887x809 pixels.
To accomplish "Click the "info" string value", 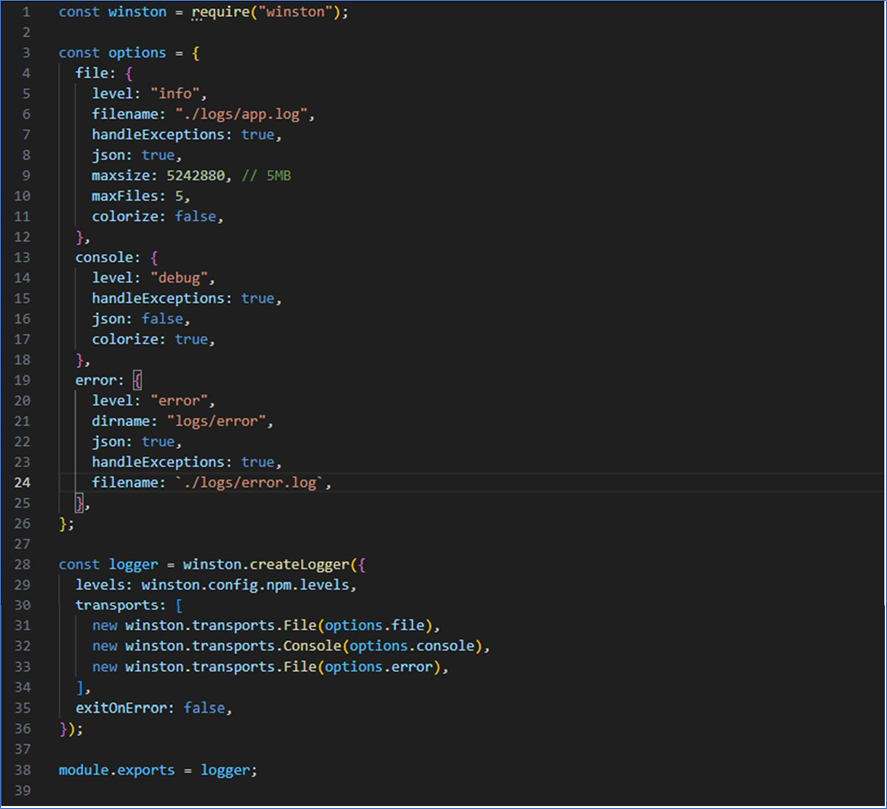I will (x=174, y=94).
